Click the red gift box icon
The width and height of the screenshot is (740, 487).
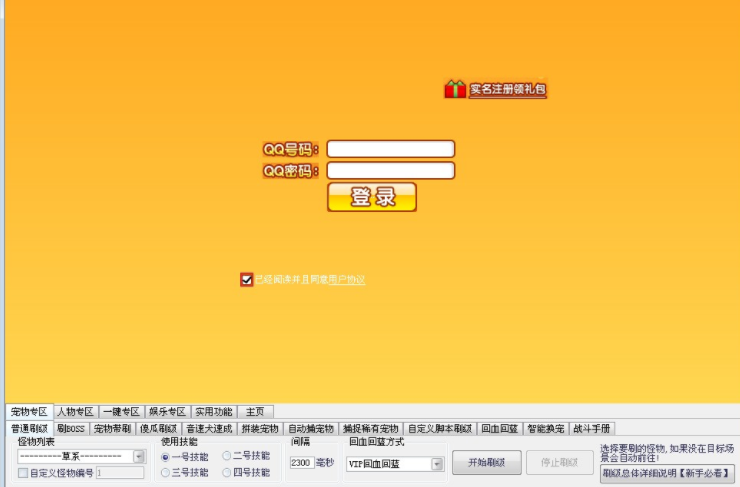pos(455,89)
